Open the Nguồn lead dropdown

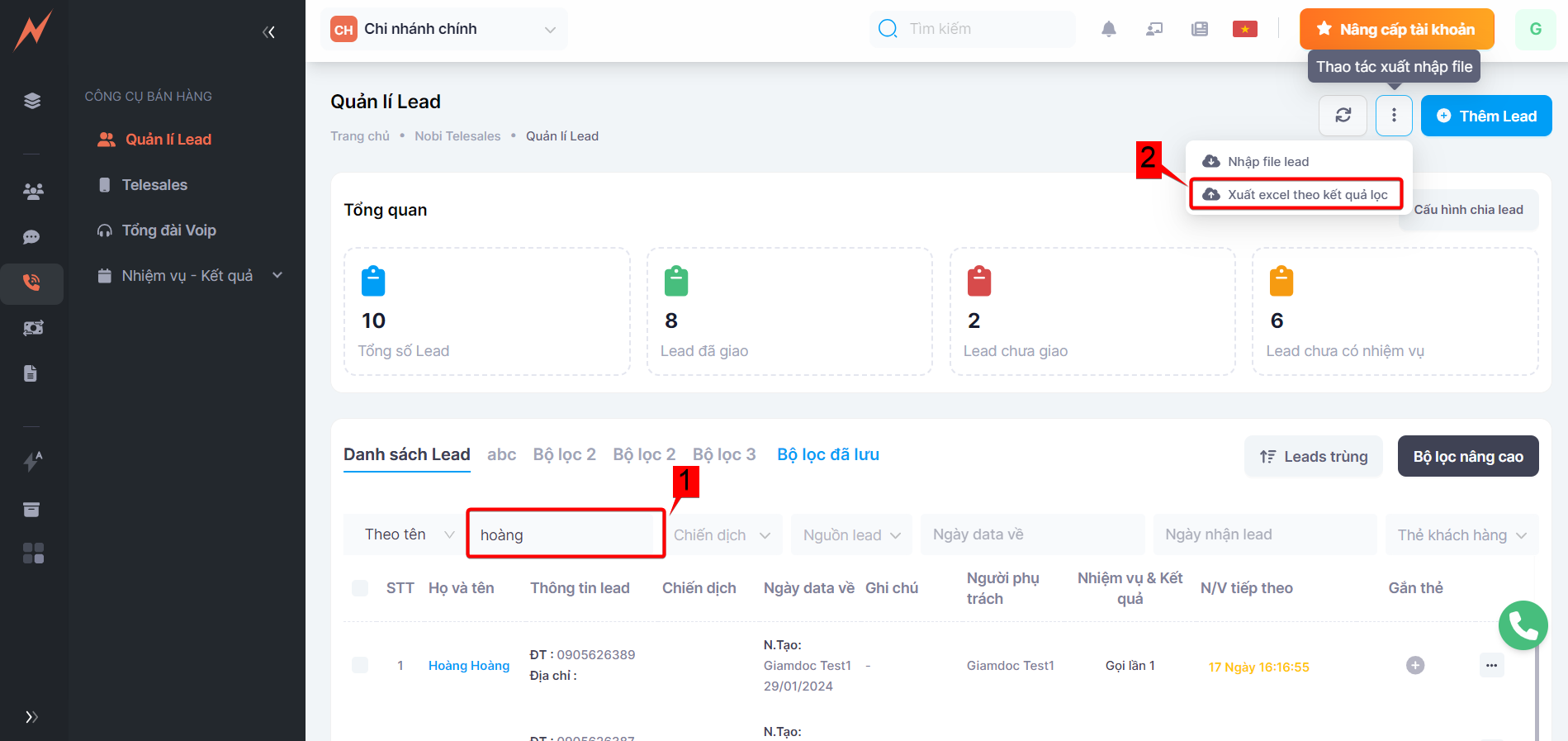(x=851, y=535)
